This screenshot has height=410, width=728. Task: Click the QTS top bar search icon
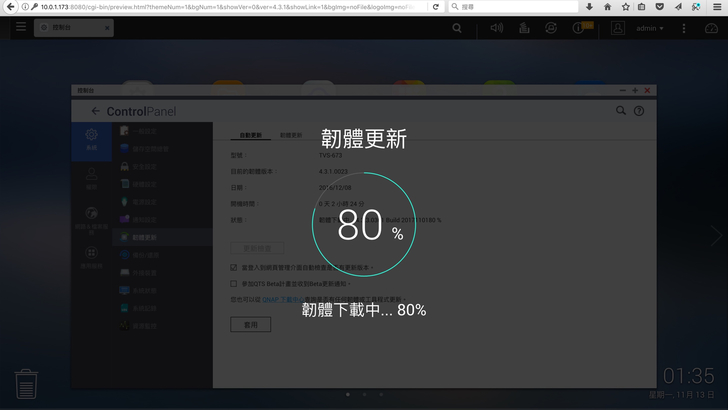(x=457, y=28)
